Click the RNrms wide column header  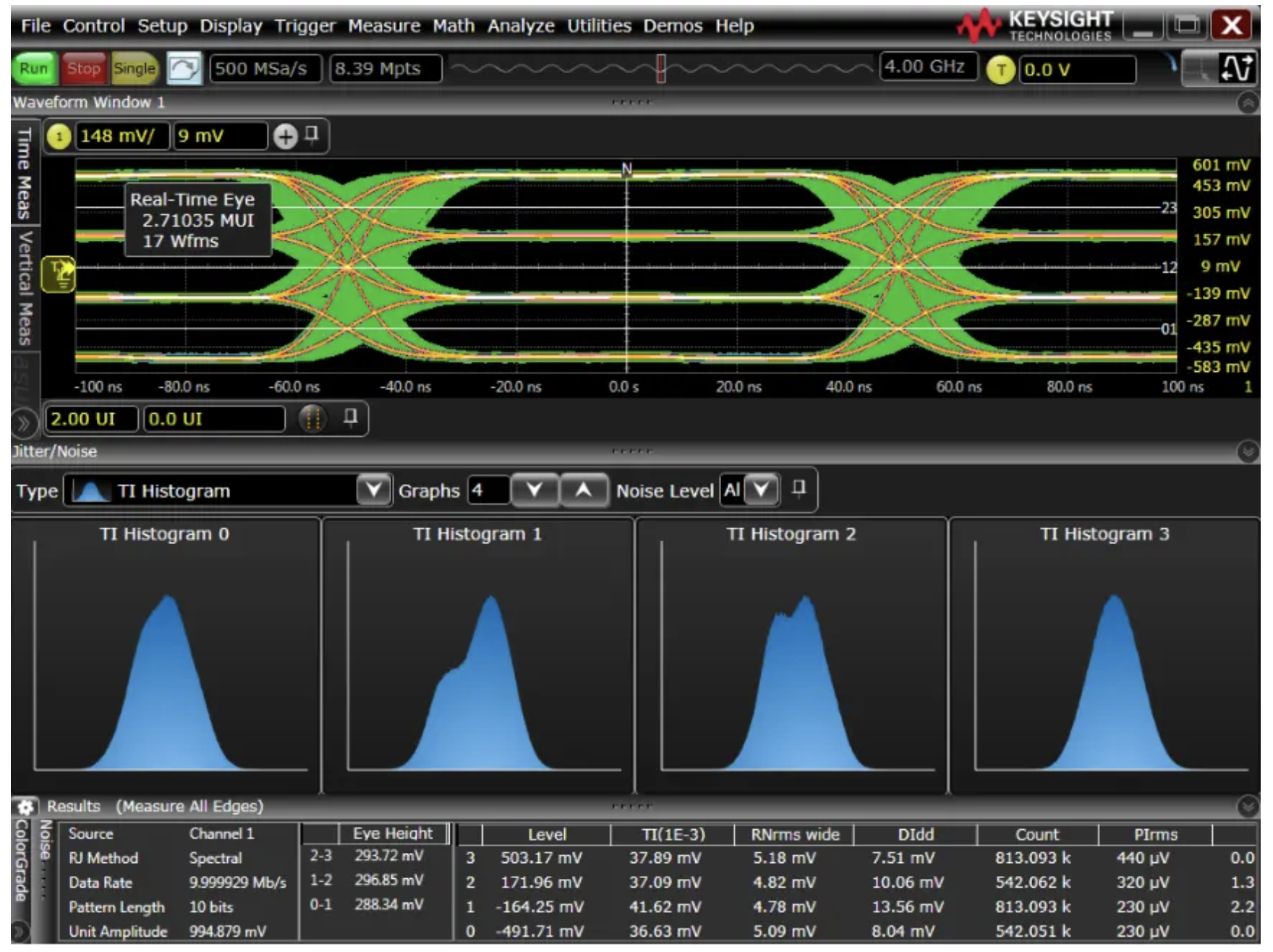(x=794, y=835)
